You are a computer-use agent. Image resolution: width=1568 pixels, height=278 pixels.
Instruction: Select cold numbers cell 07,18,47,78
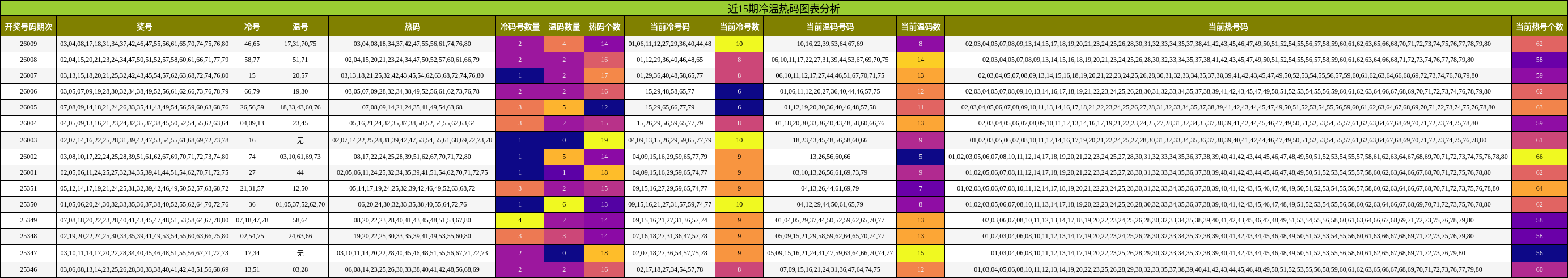pyautogui.click(x=252, y=220)
